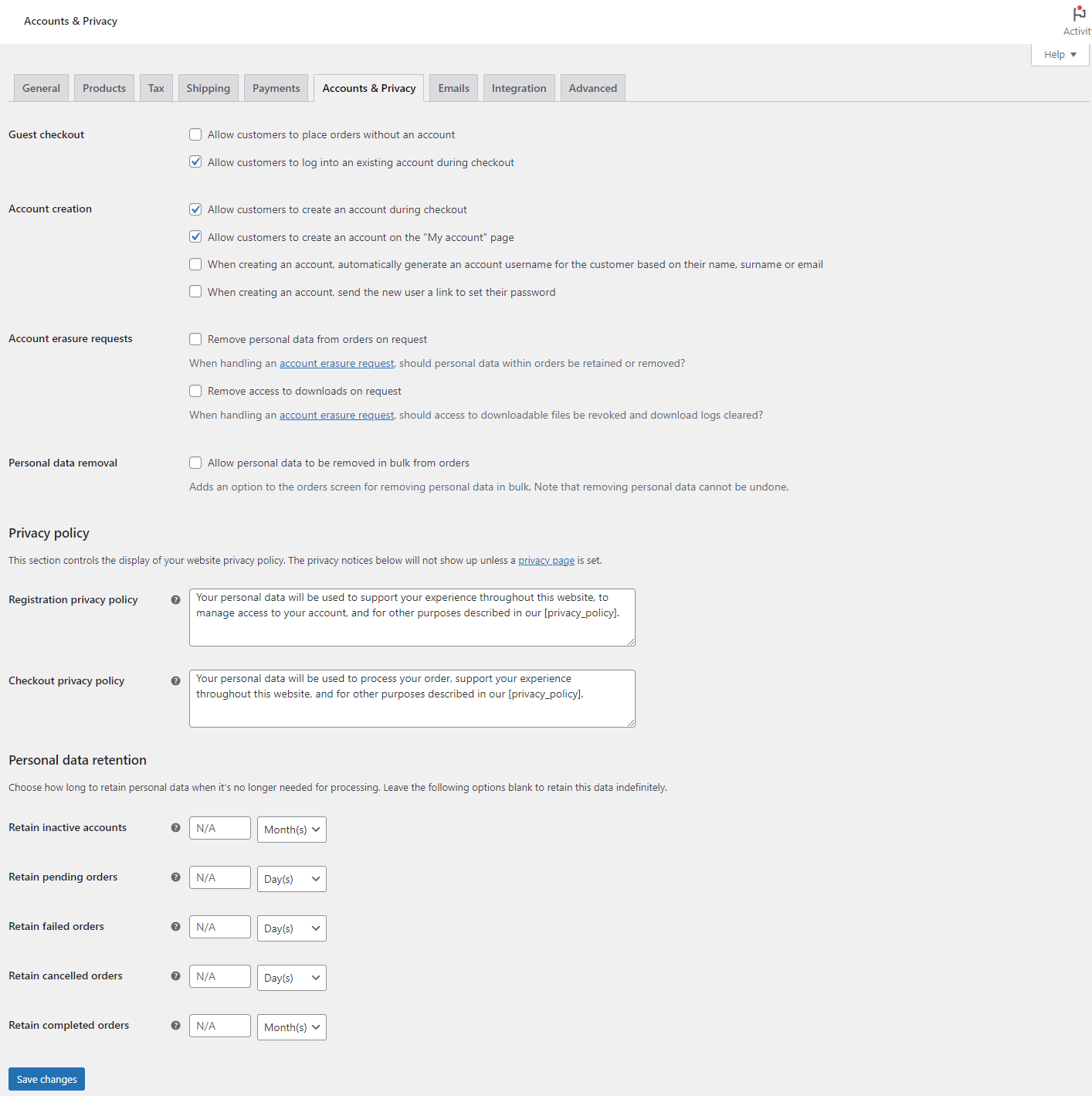
Task: Select the Accounts & Privacy tab
Action: (369, 88)
